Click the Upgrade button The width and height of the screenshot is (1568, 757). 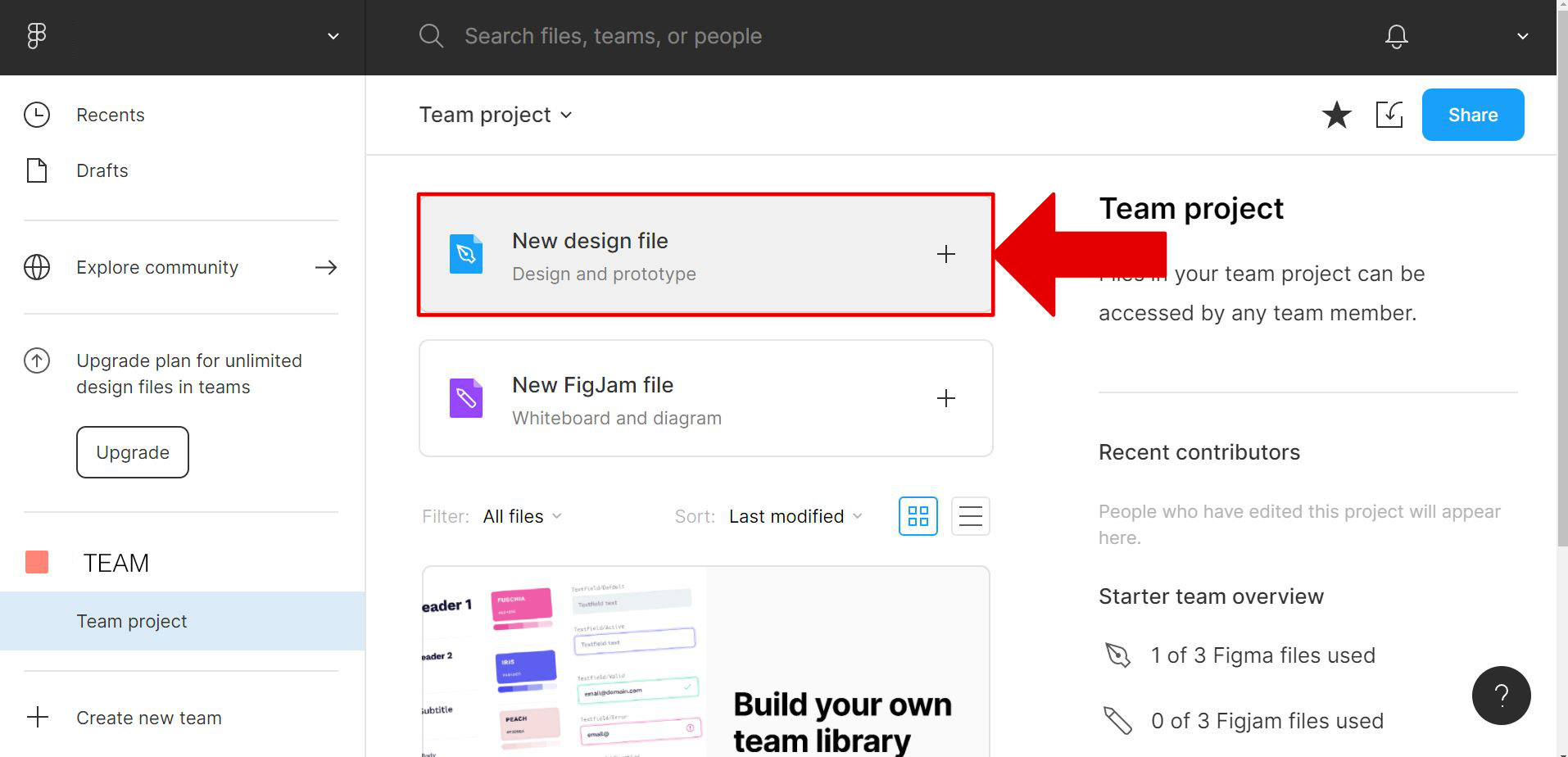(133, 452)
